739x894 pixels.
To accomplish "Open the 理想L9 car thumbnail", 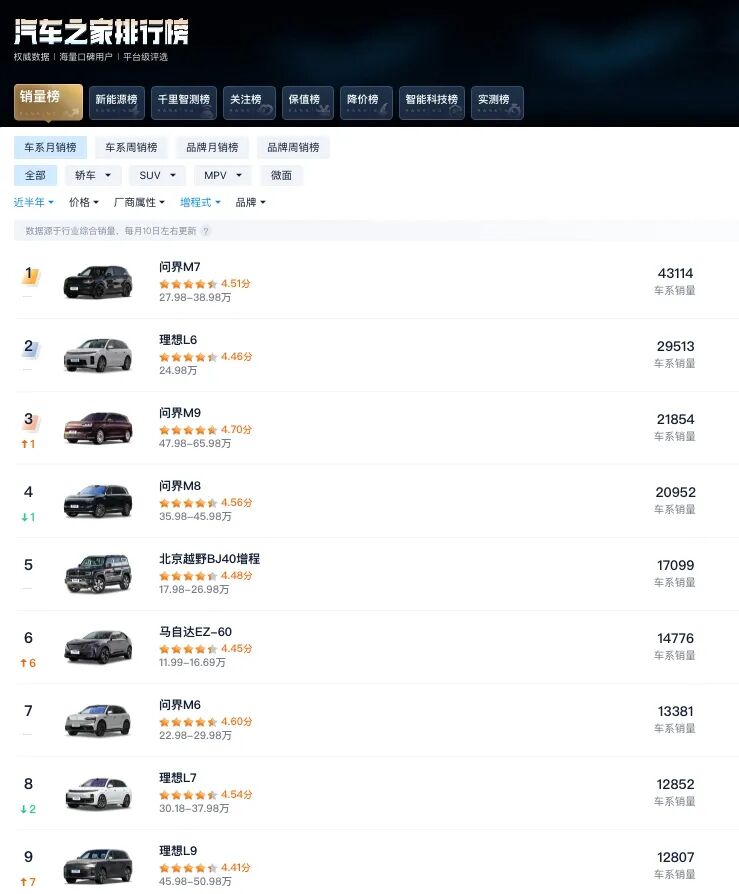I will click(98, 865).
